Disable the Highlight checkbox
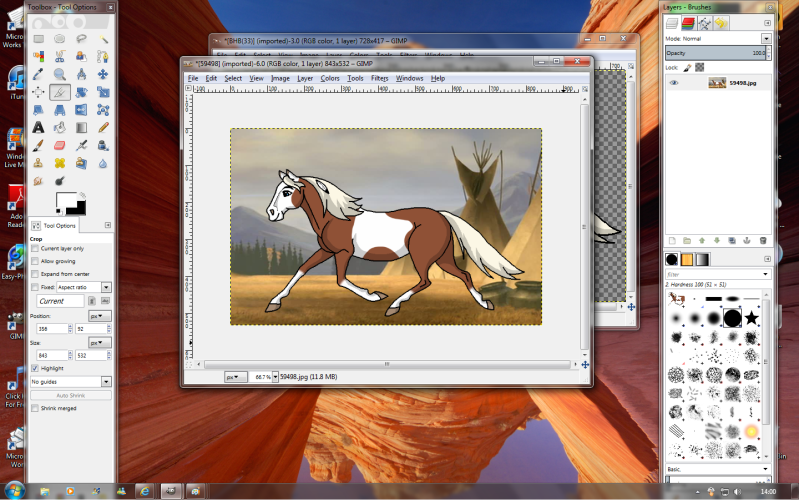The height and width of the screenshot is (504, 799). pos(35,368)
